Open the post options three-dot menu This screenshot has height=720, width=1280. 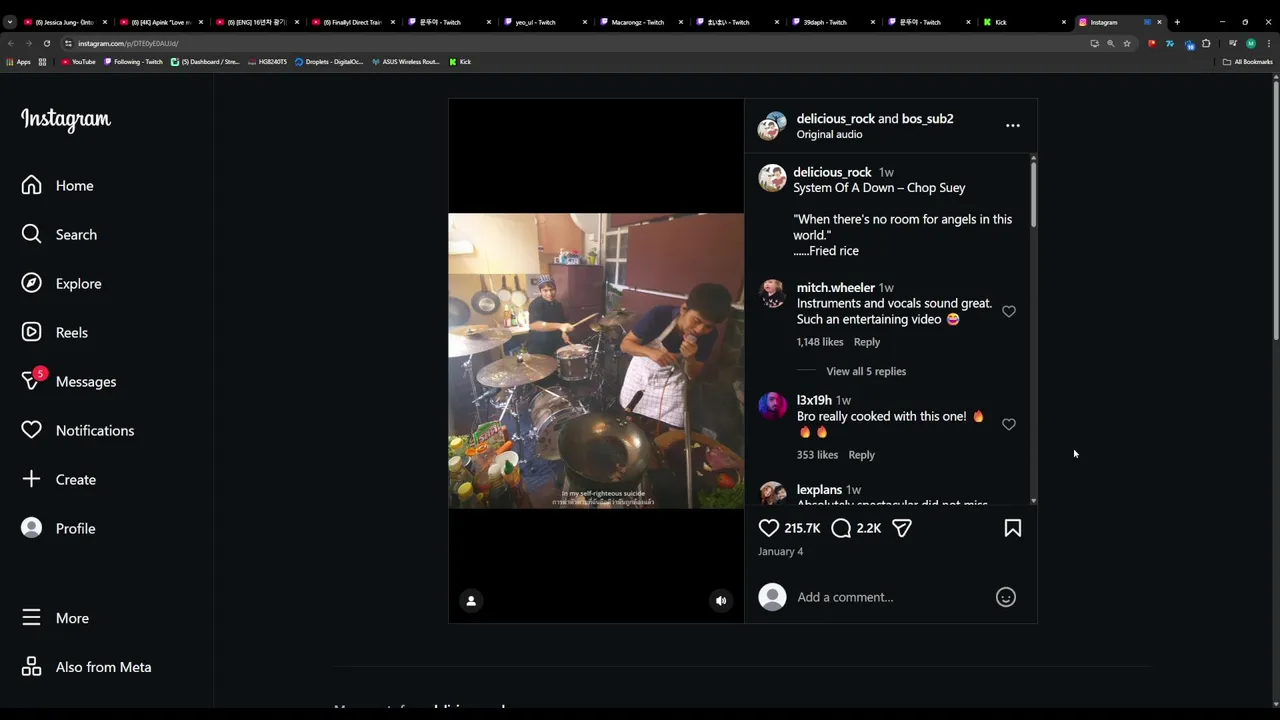(1013, 126)
